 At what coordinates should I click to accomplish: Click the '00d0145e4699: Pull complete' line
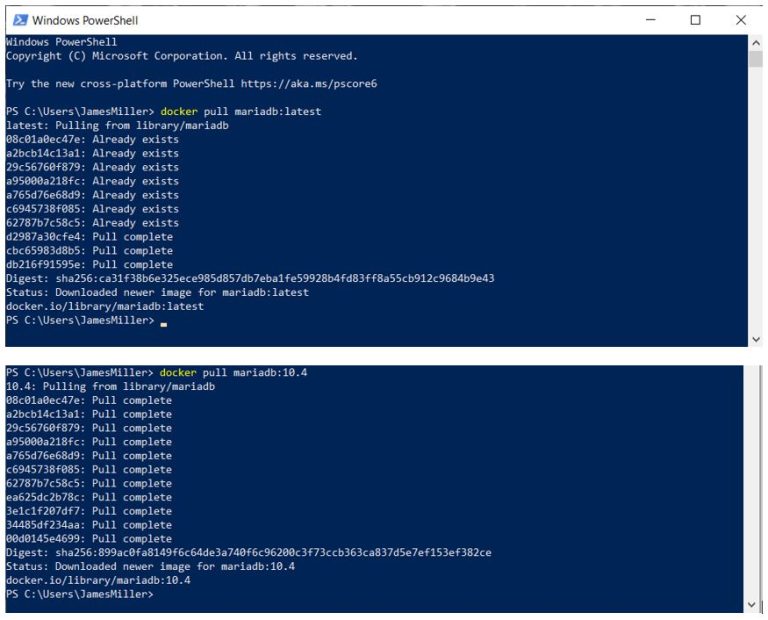(89, 539)
